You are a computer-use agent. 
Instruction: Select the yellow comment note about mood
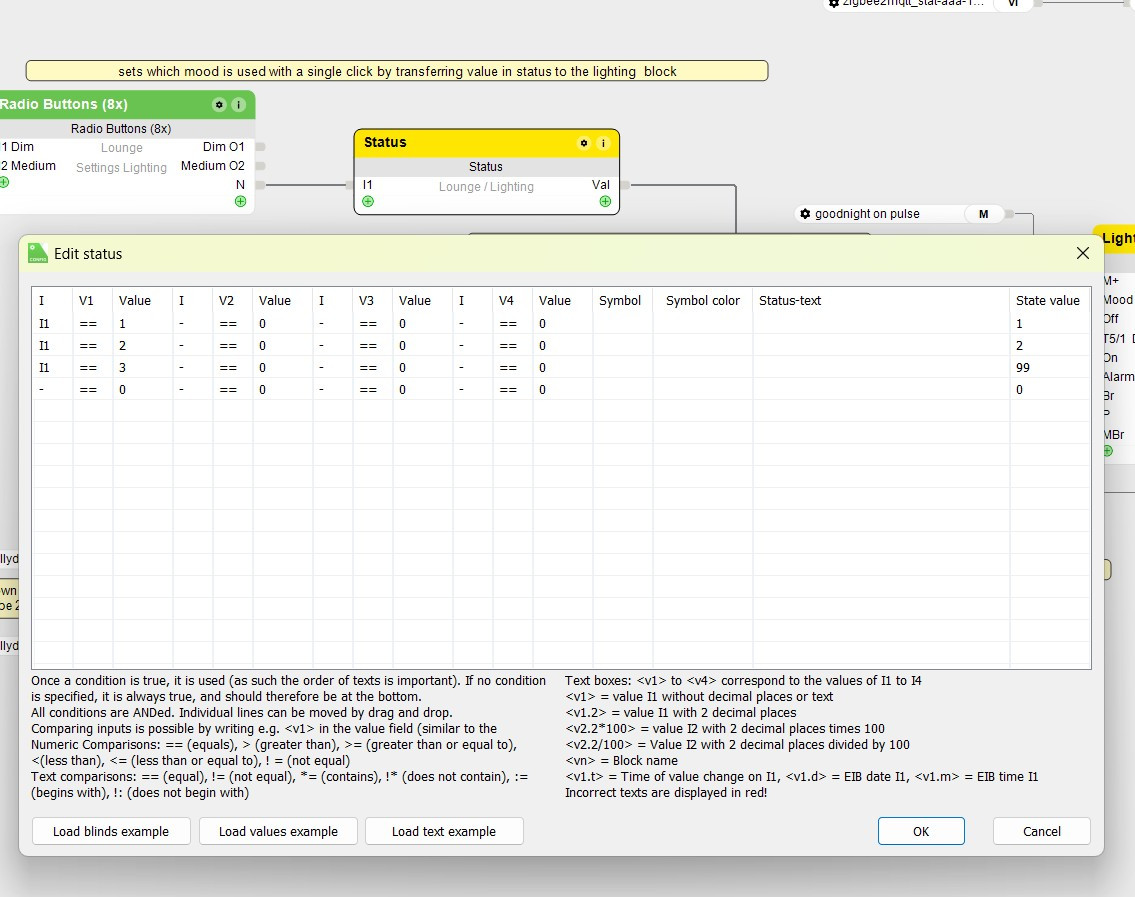[x=397, y=71]
